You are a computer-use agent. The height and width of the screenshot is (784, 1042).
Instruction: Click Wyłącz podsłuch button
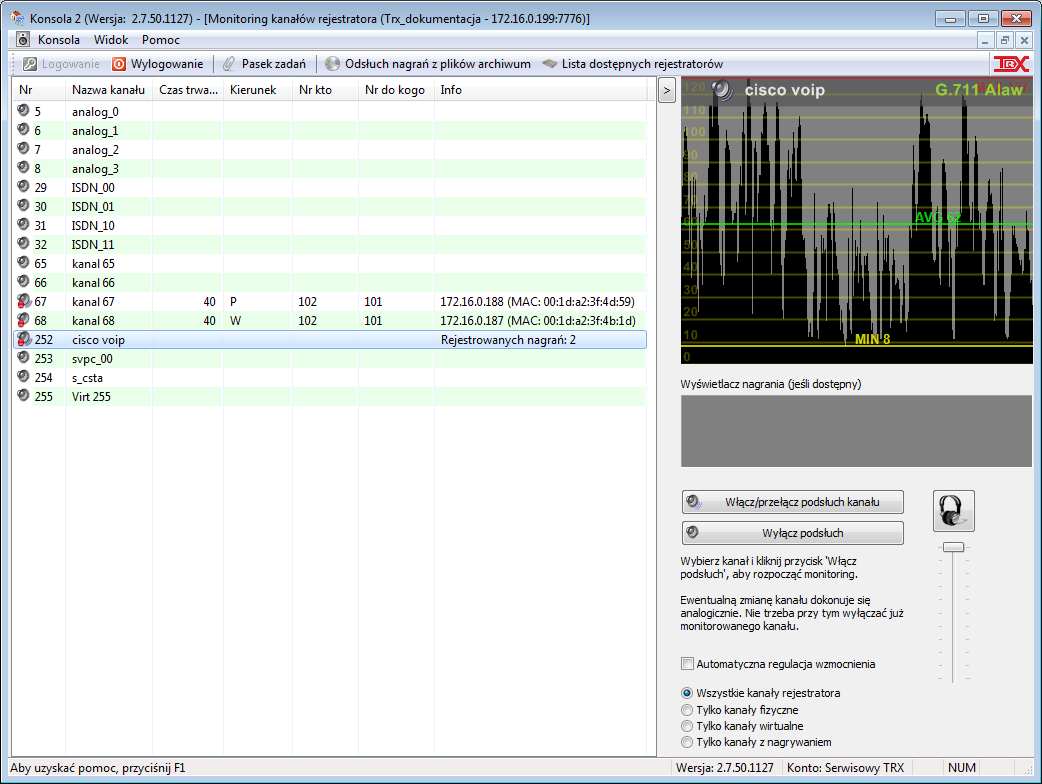tap(792, 533)
